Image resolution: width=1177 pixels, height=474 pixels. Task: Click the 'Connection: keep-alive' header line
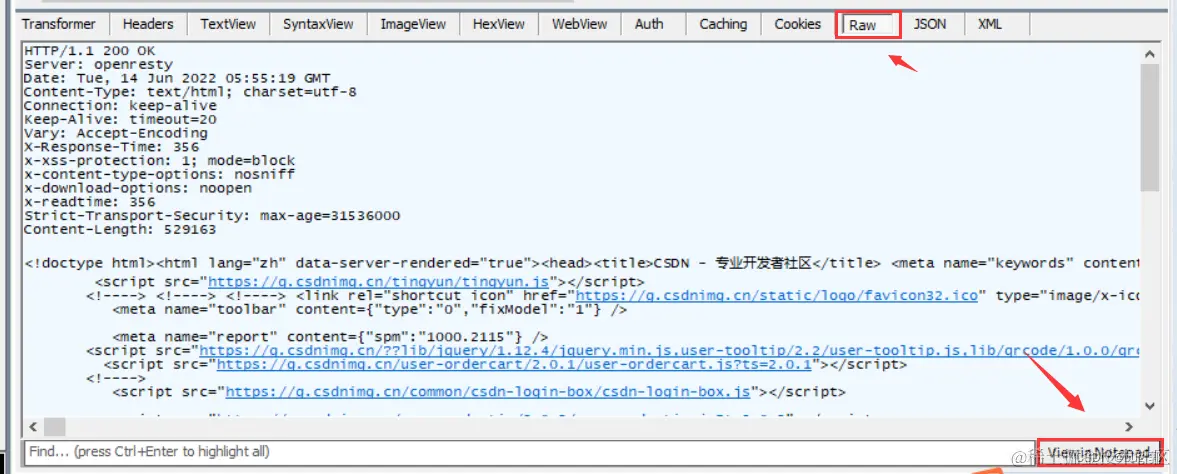pyautogui.click(x=120, y=106)
